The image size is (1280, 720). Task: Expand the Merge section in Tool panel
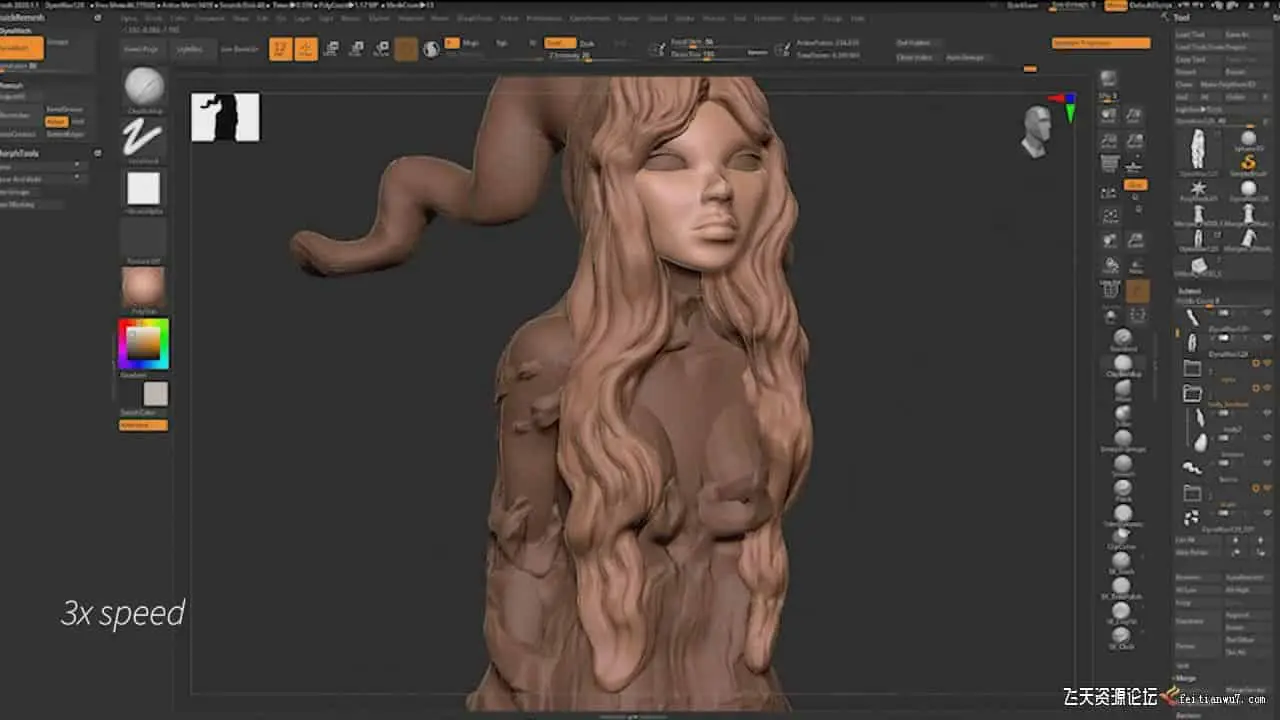point(1187,678)
